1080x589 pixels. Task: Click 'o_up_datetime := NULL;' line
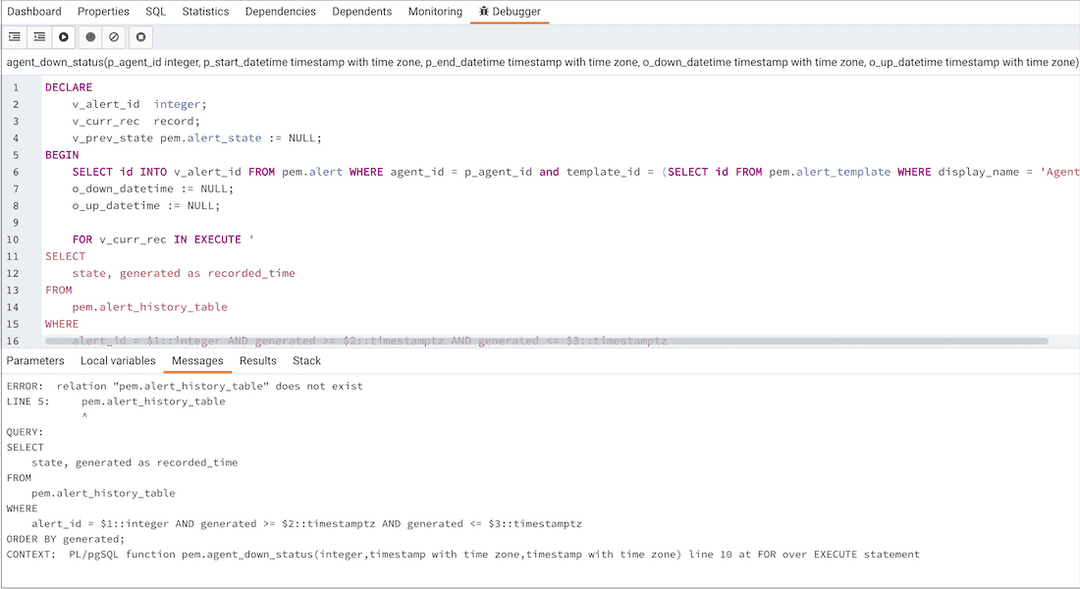[x=146, y=206]
